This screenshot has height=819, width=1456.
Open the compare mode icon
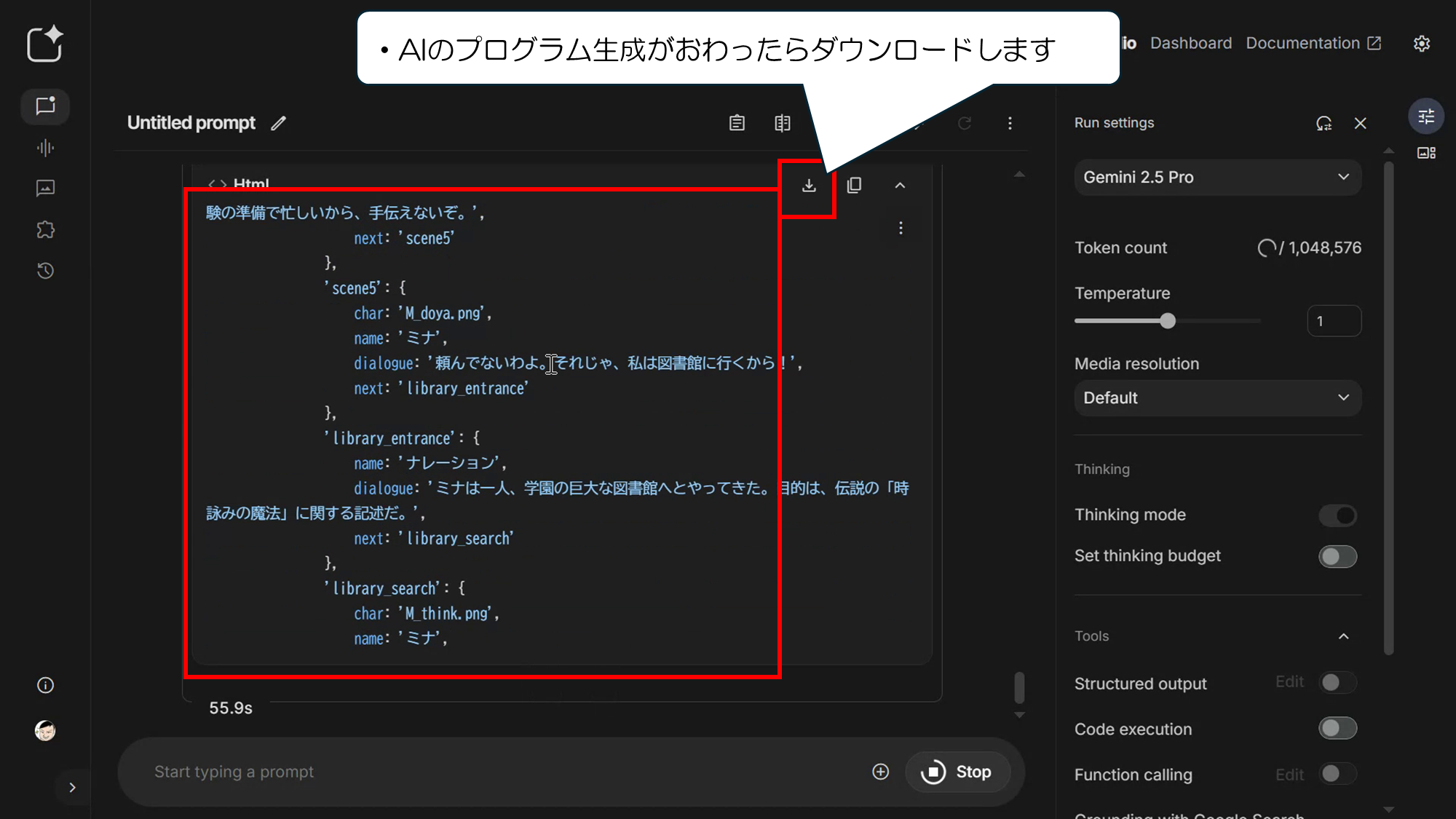tap(783, 123)
